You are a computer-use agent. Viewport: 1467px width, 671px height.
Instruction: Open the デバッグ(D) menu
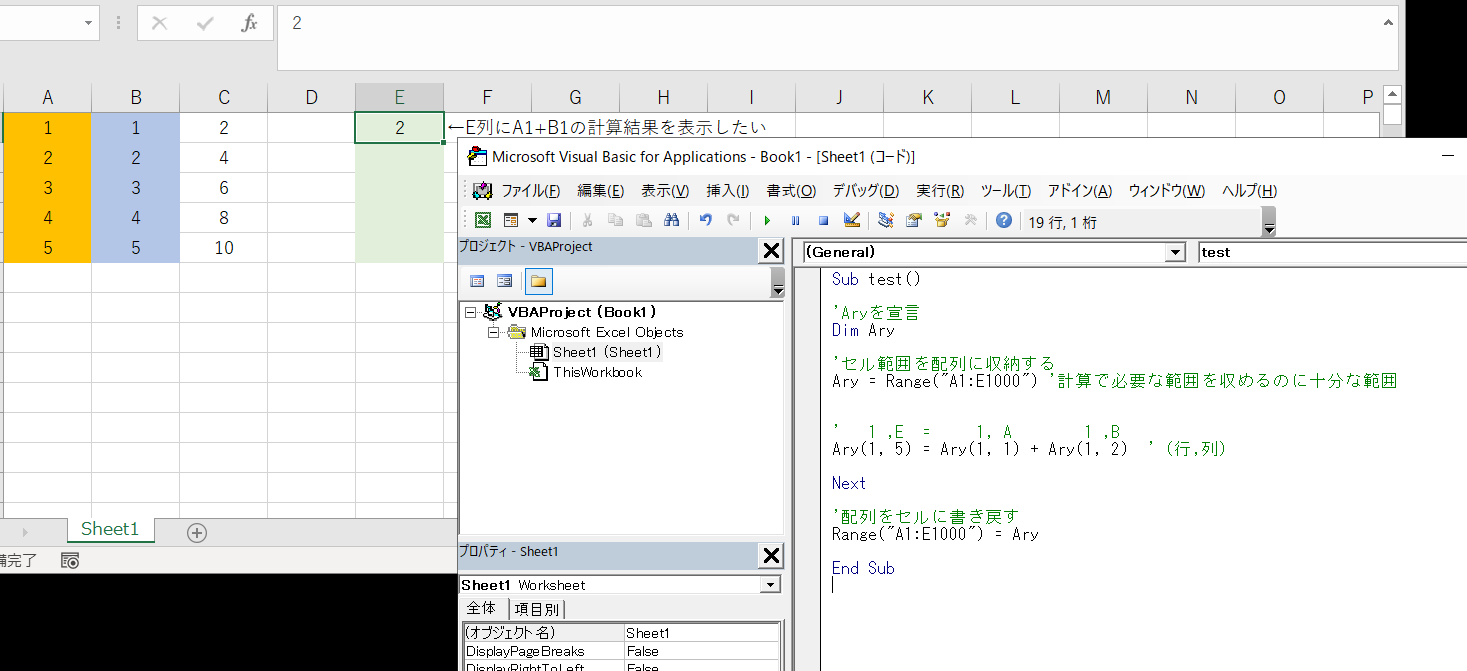point(865,191)
